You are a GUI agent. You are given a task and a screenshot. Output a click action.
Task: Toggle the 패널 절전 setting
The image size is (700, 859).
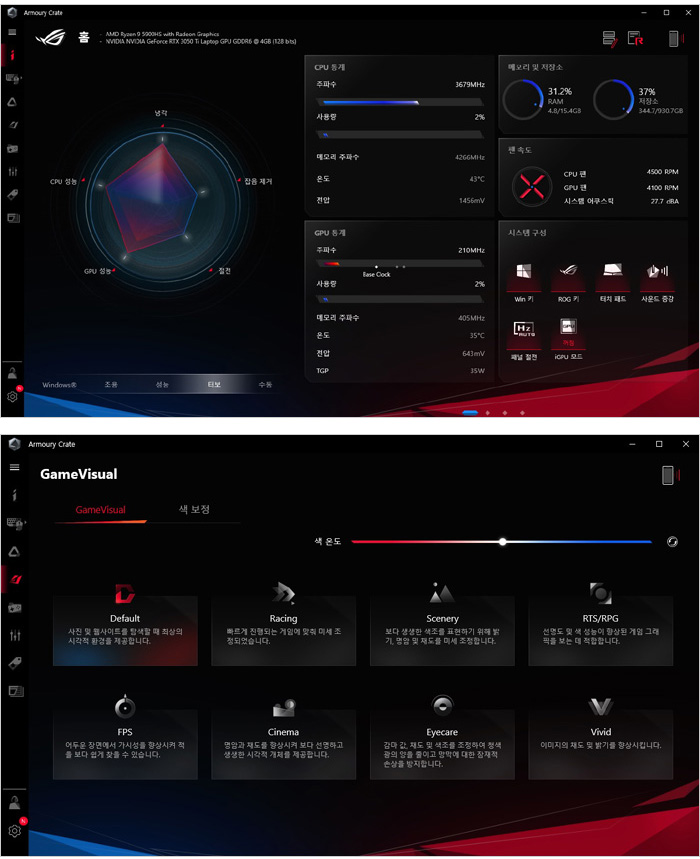pos(524,340)
